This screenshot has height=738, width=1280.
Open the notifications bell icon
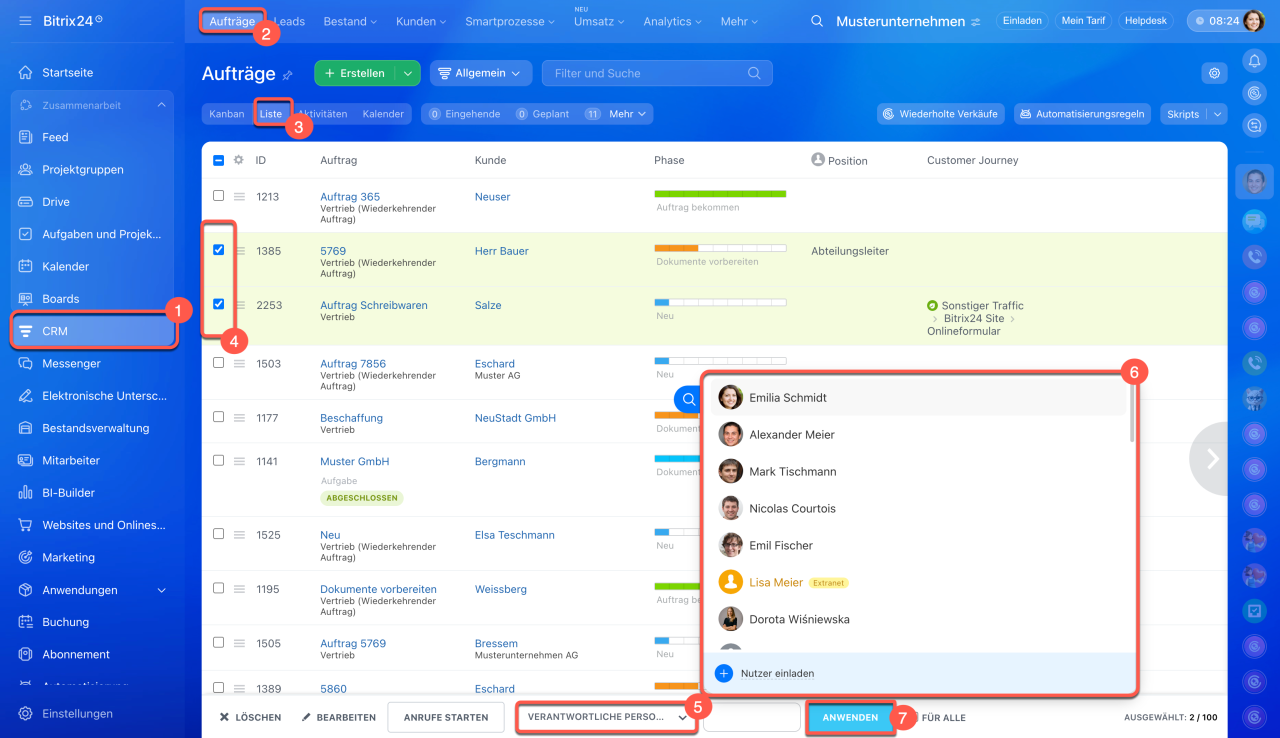pyautogui.click(x=1254, y=62)
